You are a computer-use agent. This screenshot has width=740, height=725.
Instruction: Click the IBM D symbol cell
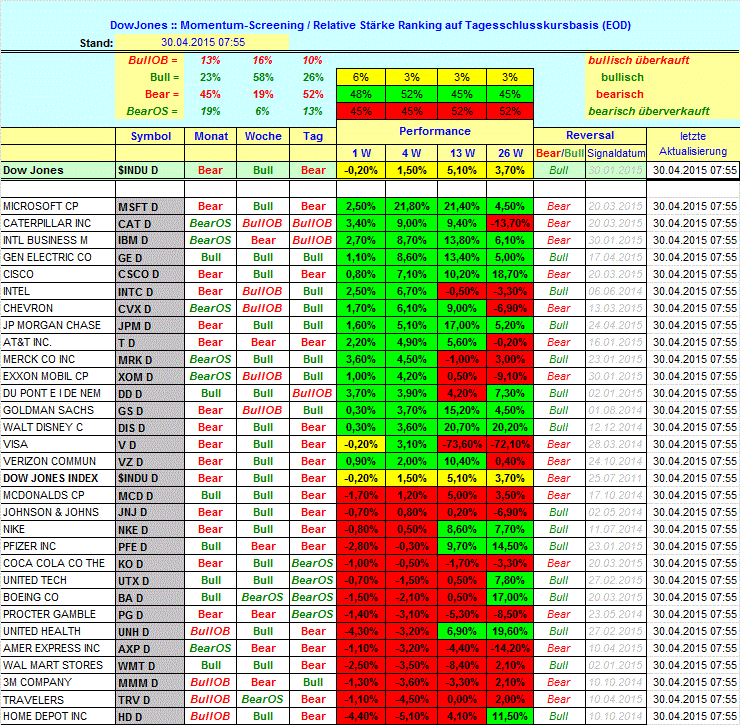[150, 241]
